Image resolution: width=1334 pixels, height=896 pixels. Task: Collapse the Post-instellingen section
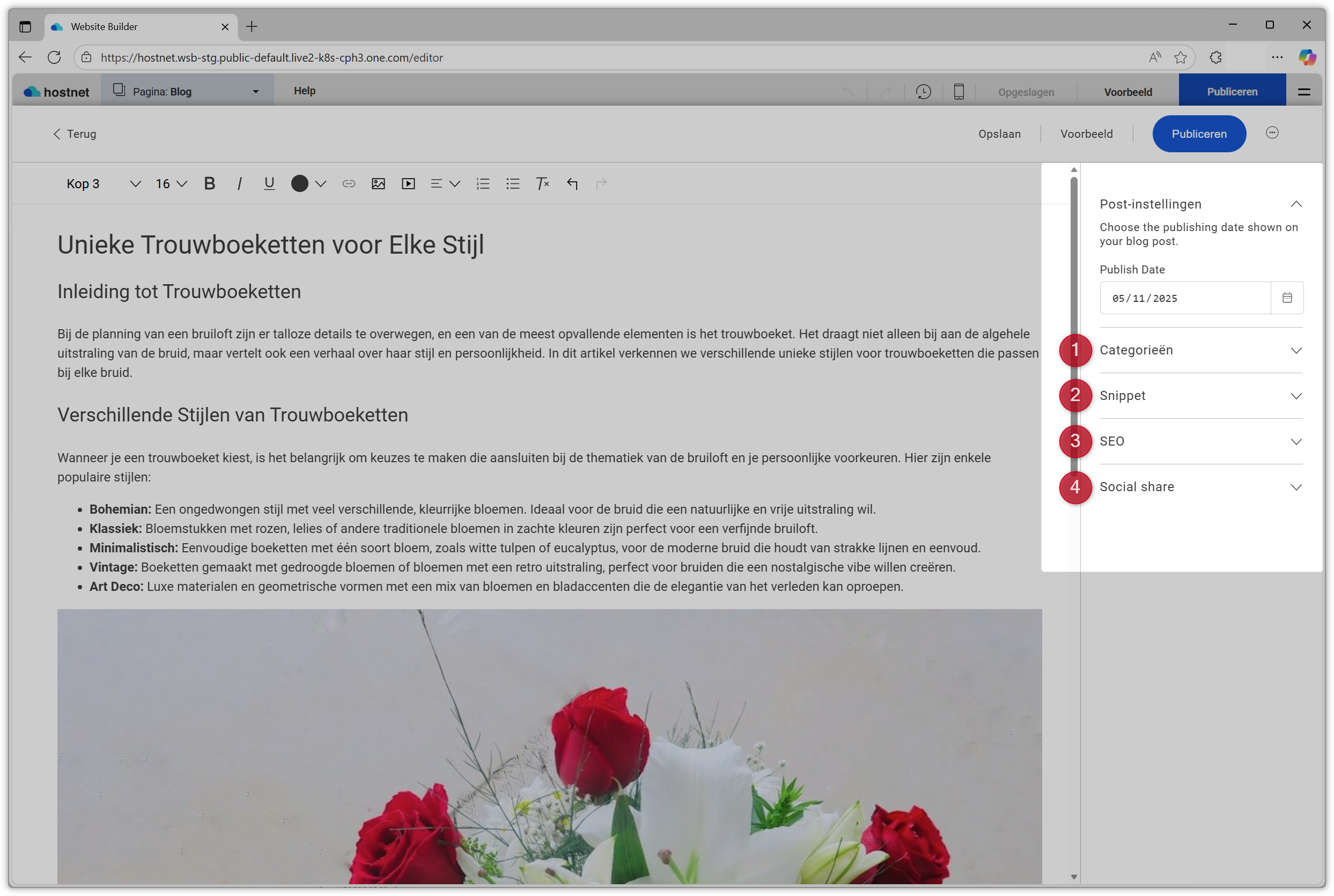click(1296, 204)
